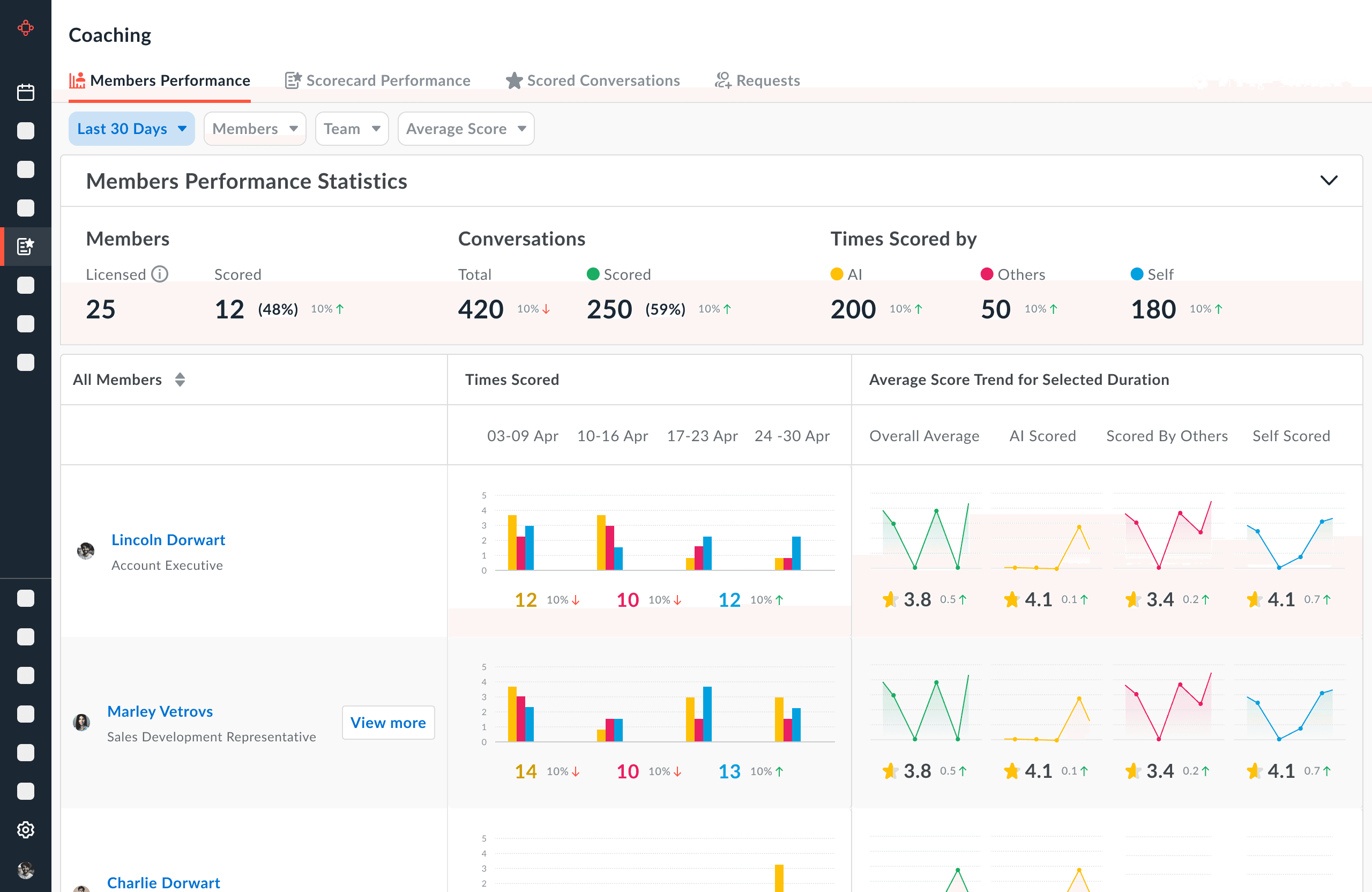Open the Average Score dropdown
This screenshot has width=1372, height=892.
465,129
